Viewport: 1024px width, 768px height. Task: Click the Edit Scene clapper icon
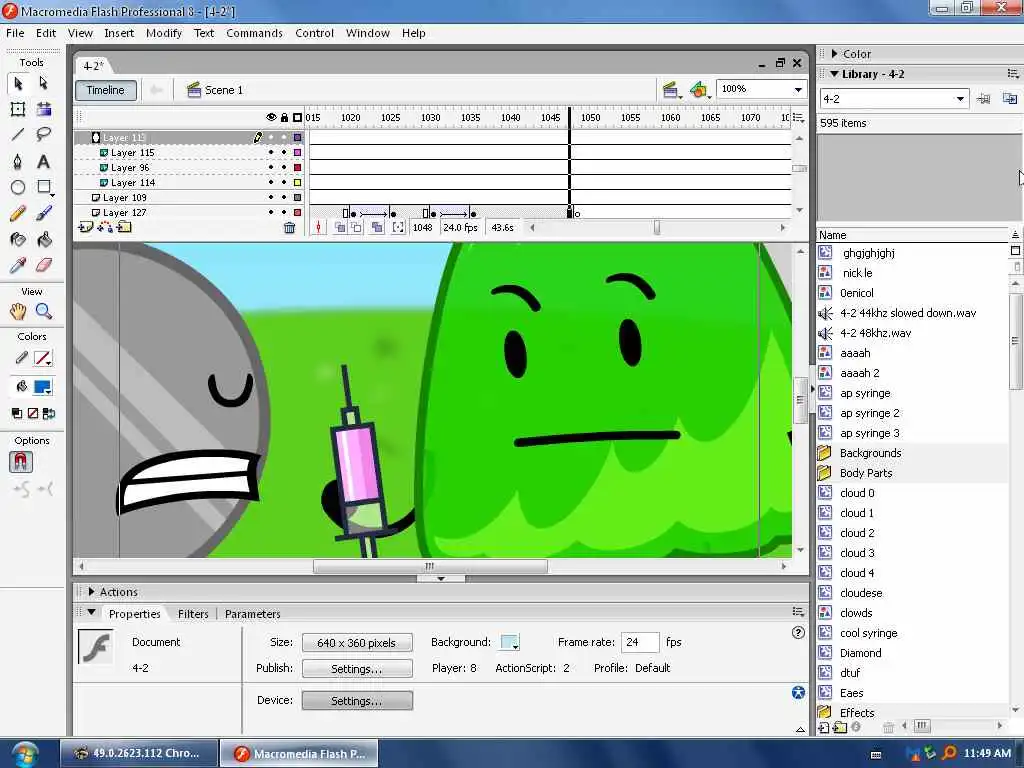click(671, 90)
